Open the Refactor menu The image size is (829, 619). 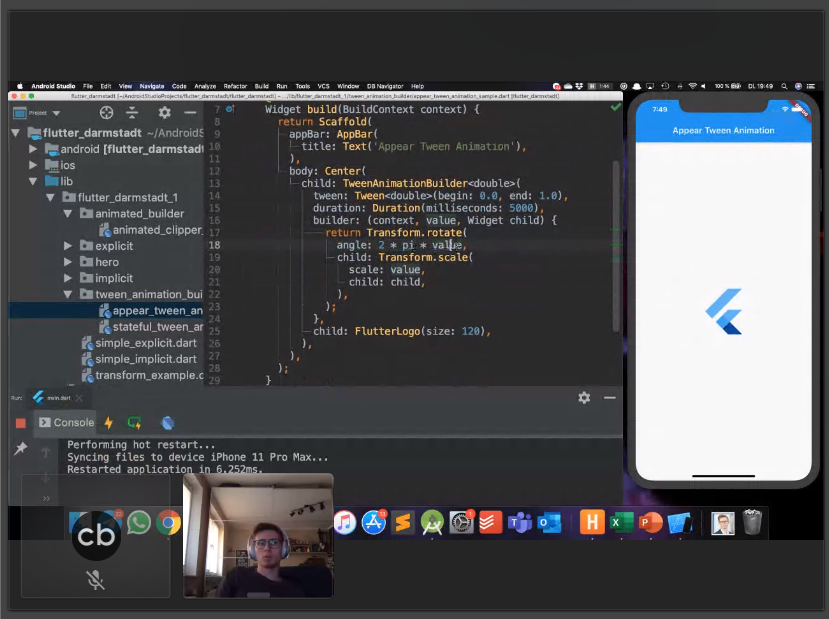point(235,86)
